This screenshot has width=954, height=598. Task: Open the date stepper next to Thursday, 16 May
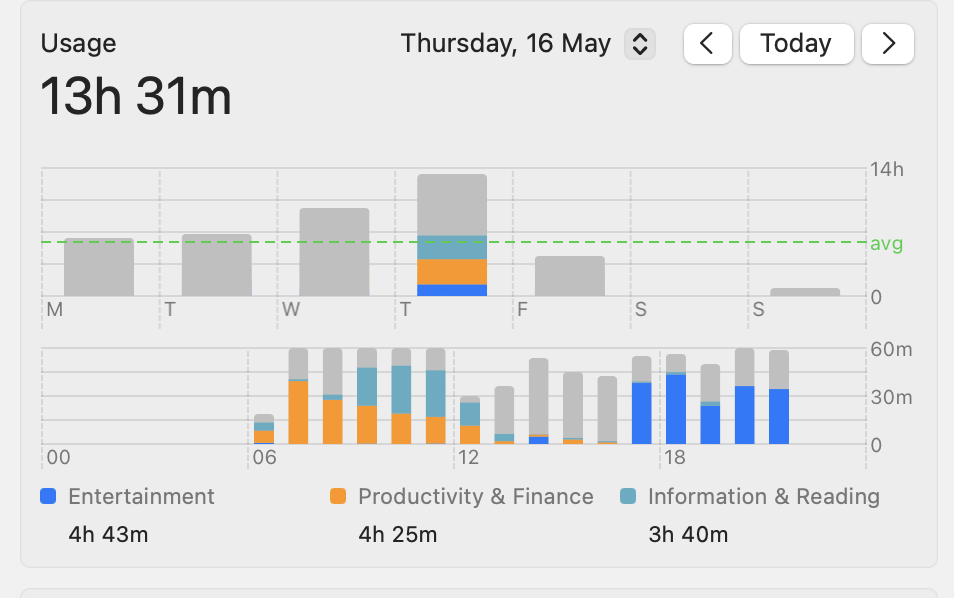tap(640, 44)
